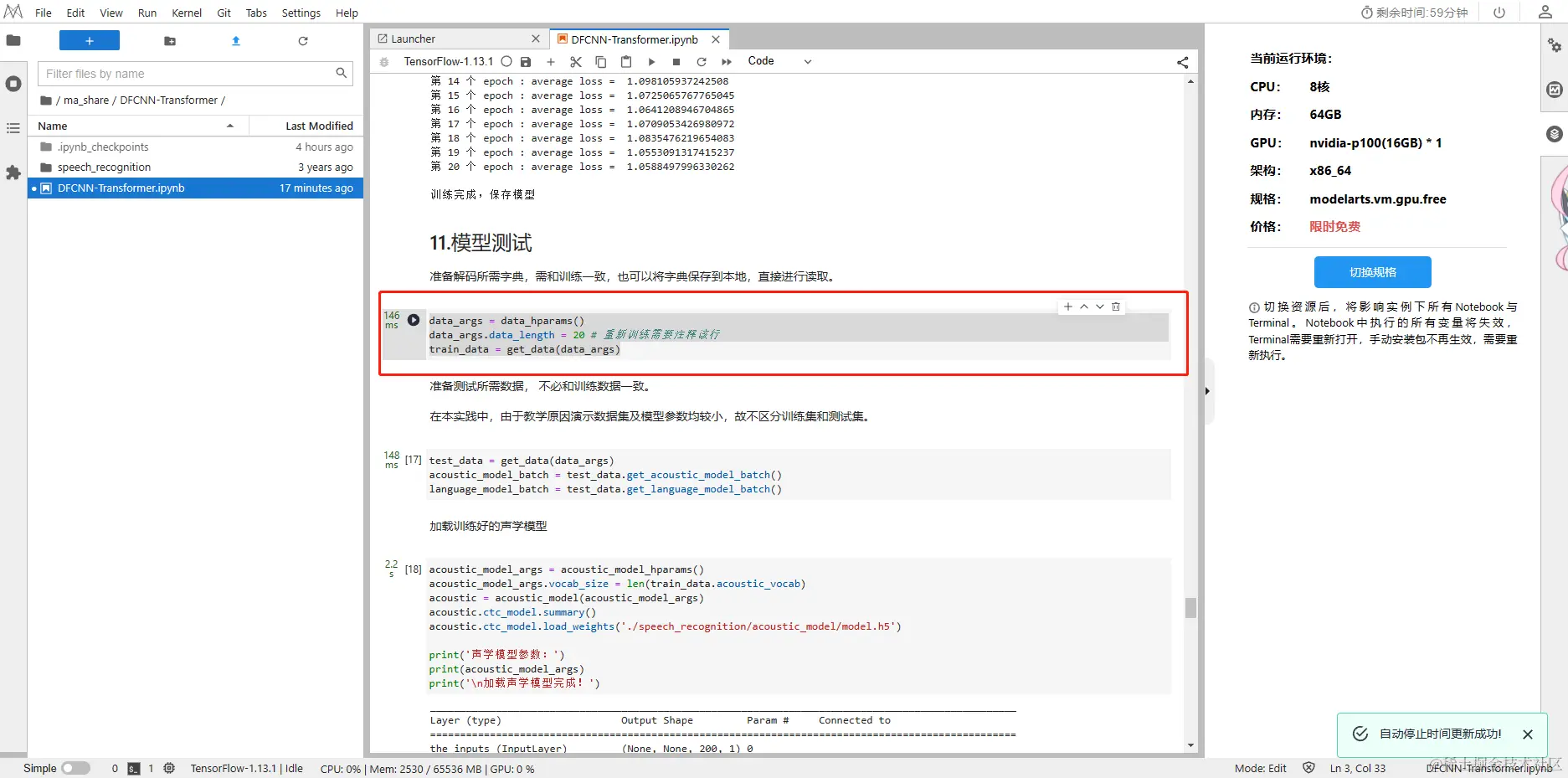Open the File menu

tap(44, 13)
